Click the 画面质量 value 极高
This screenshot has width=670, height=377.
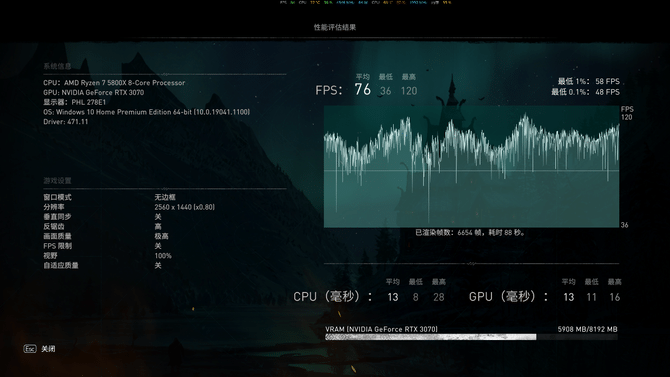pyautogui.click(x=162, y=236)
